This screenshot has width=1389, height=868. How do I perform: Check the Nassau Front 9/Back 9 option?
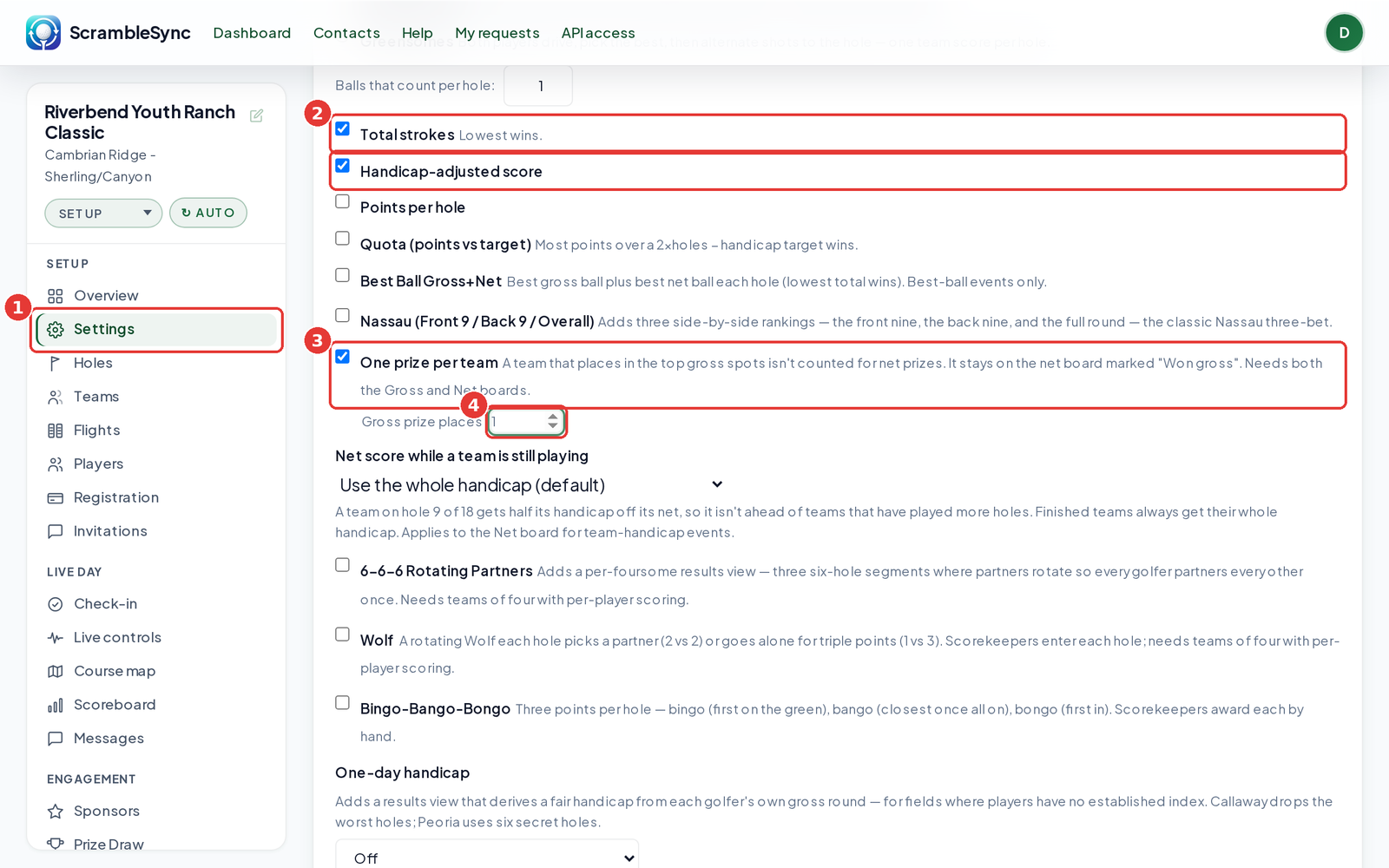[343, 315]
